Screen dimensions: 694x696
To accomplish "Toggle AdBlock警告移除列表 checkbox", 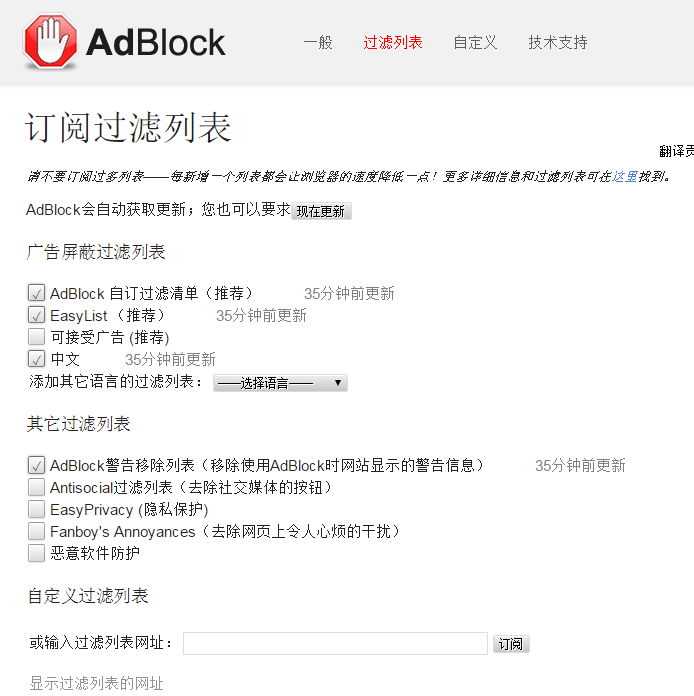I will pyautogui.click(x=37, y=466).
